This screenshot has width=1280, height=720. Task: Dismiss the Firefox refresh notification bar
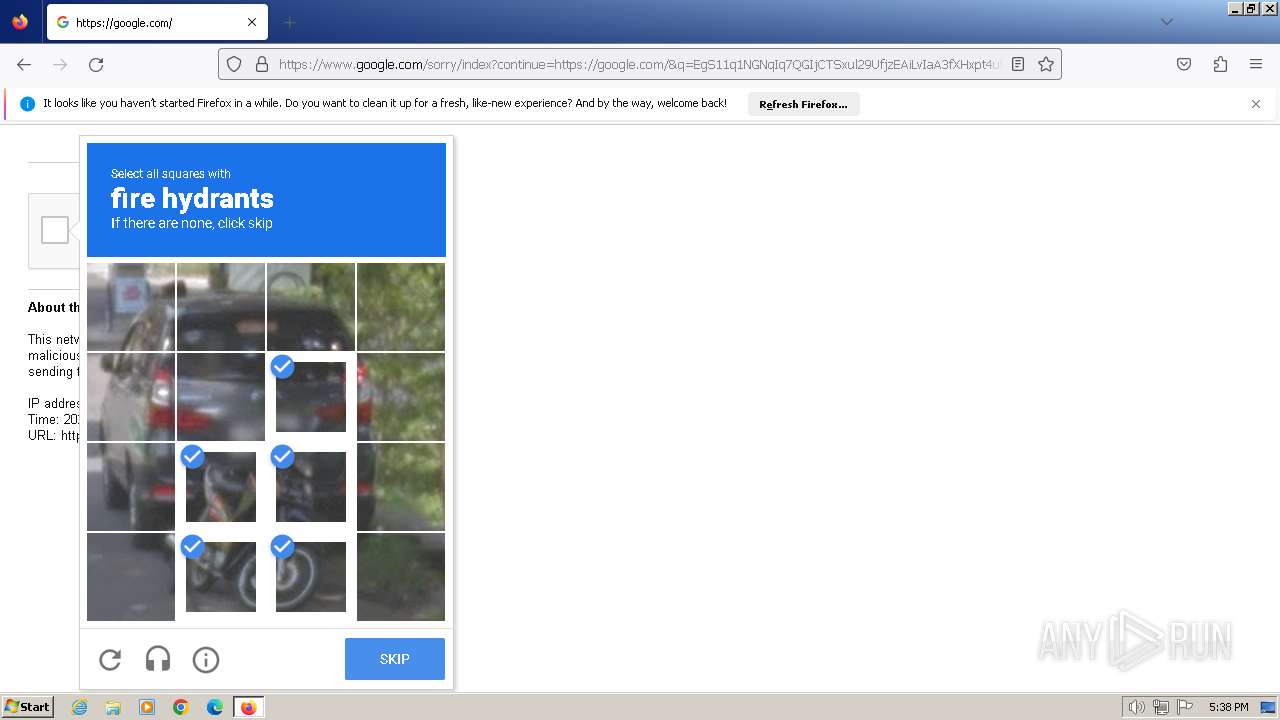[1256, 104]
